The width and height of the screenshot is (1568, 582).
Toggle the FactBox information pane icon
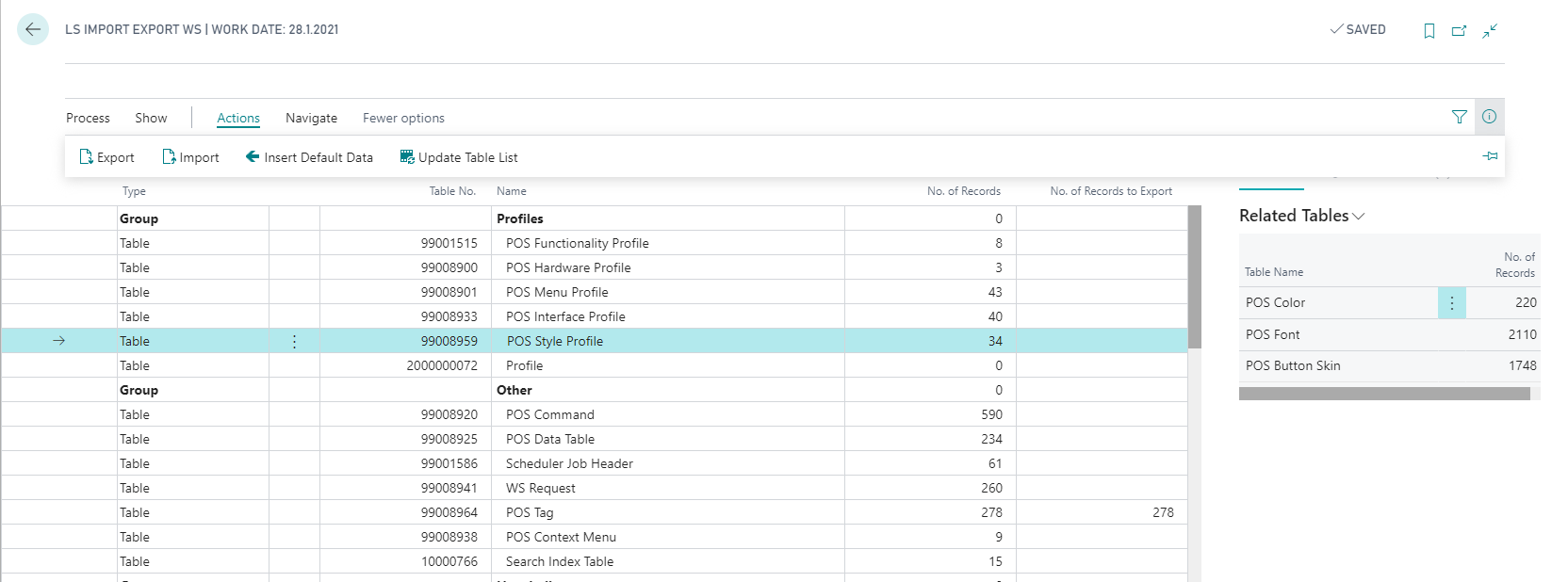click(x=1489, y=118)
